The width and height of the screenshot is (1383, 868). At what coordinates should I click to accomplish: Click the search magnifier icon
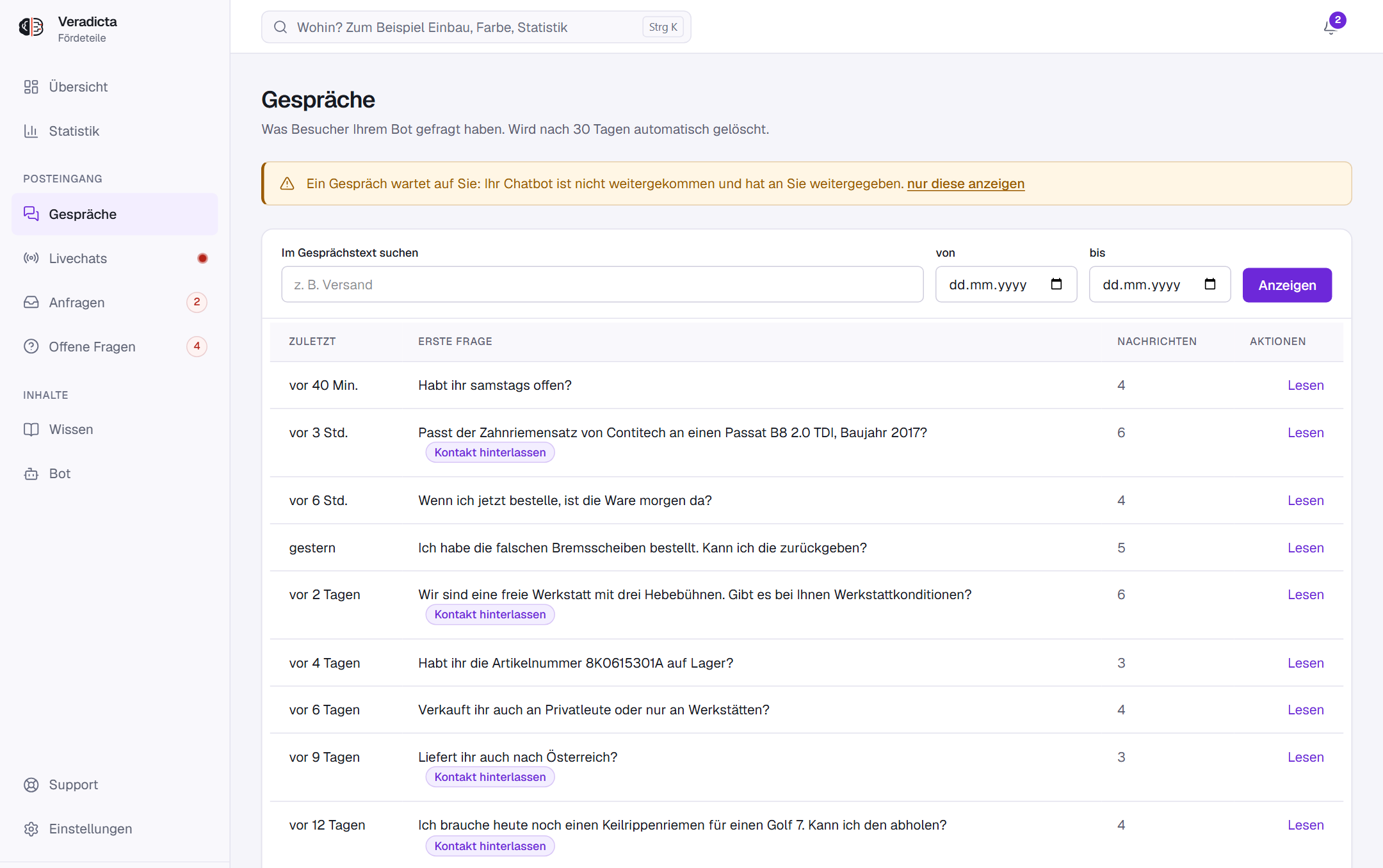click(280, 27)
